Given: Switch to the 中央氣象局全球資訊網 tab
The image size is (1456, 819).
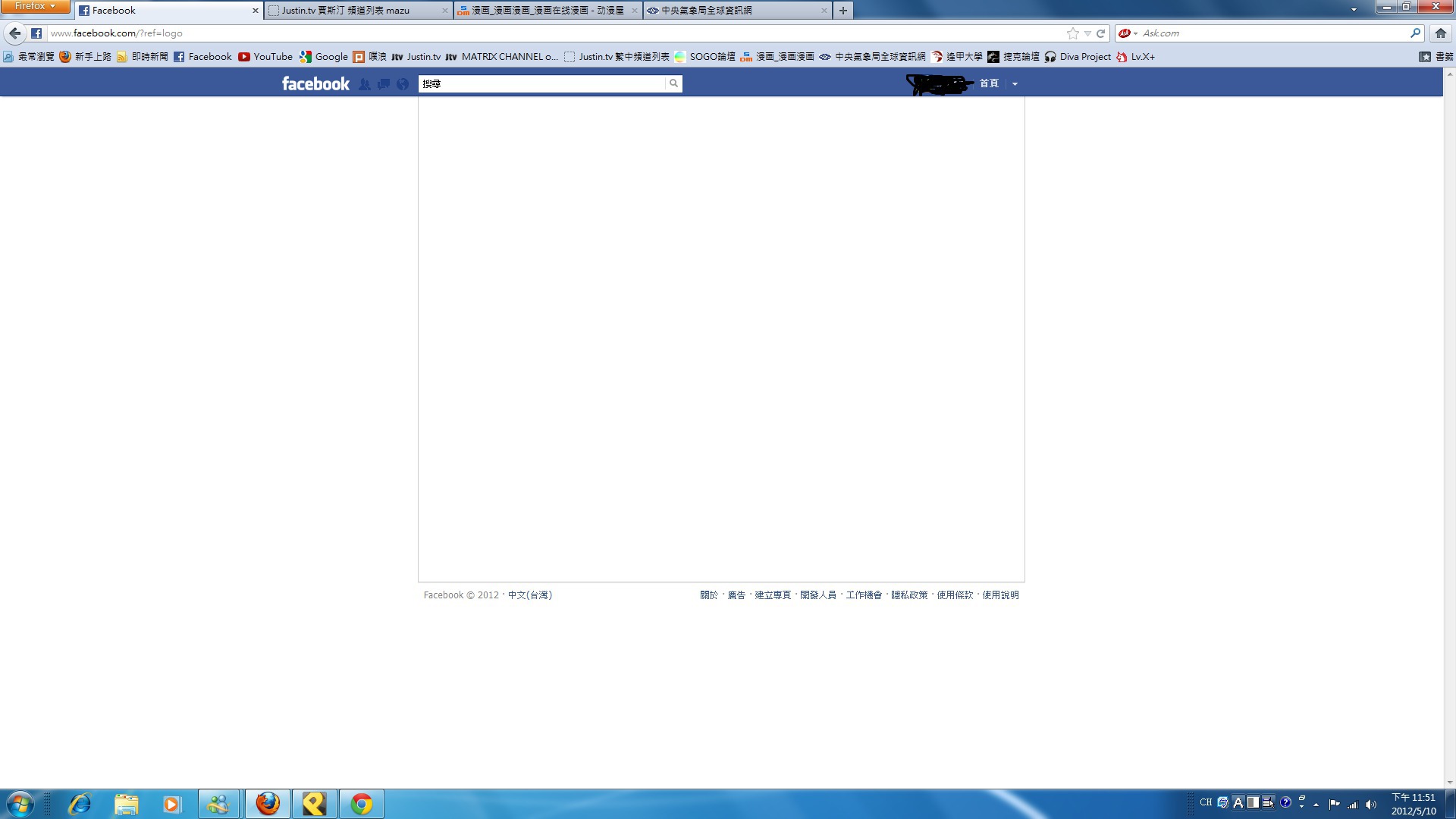Looking at the screenshot, I should pyautogui.click(x=737, y=11).
